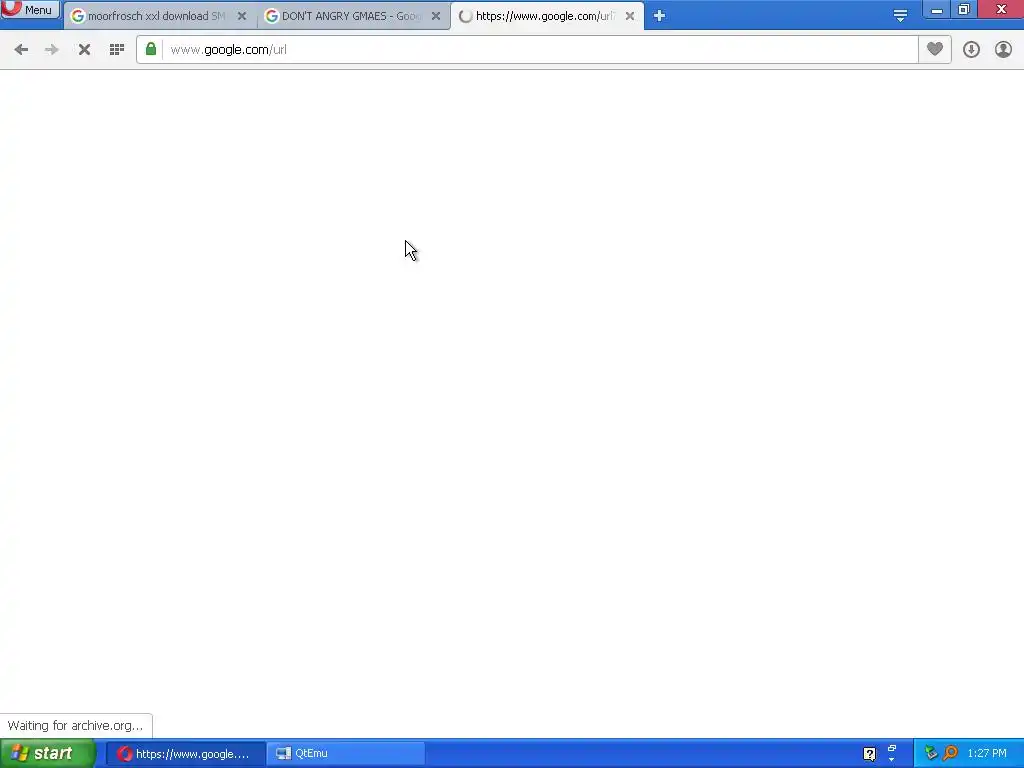Go back with the back arrow
Image resolution: width=1024 pixels, height=768 pixels.
point(21,50)
